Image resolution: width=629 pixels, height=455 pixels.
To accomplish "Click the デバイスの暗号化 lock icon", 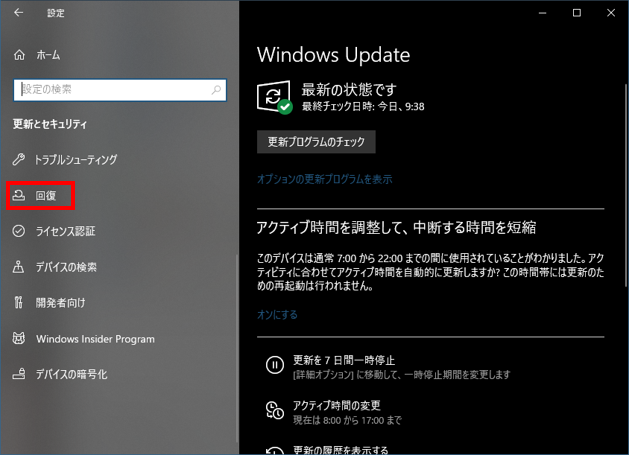I will coord(18,374).
